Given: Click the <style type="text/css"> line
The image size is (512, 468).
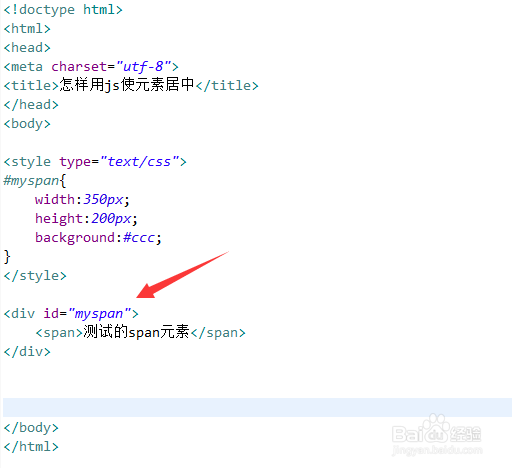Looking at the screenshot, I should (x=95, y=162).
